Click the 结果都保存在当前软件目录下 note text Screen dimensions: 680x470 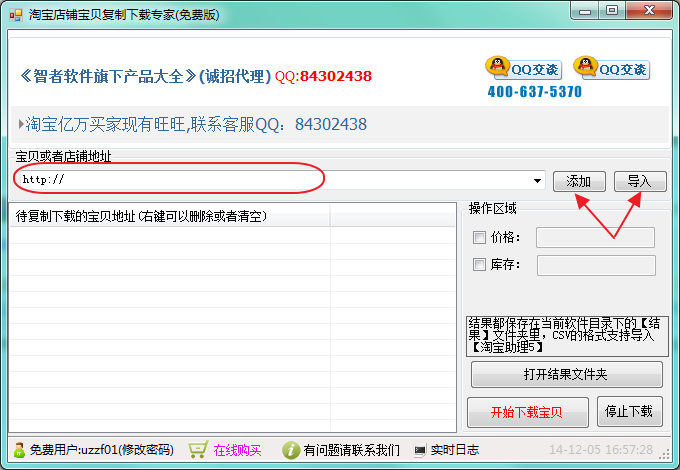pos(566,336)
